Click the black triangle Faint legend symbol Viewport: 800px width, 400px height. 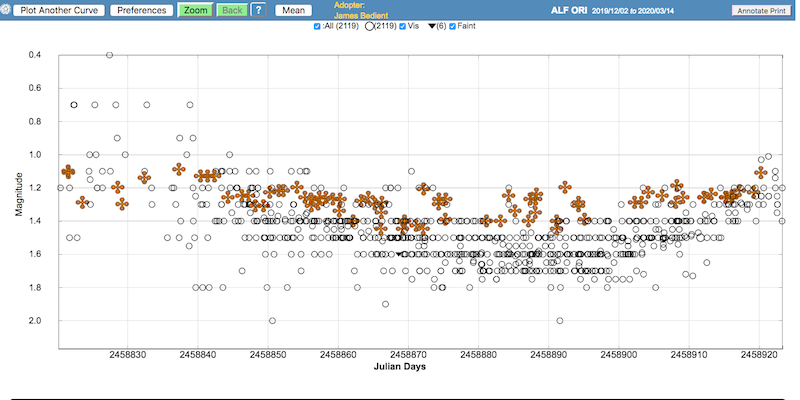pos(431,26)
